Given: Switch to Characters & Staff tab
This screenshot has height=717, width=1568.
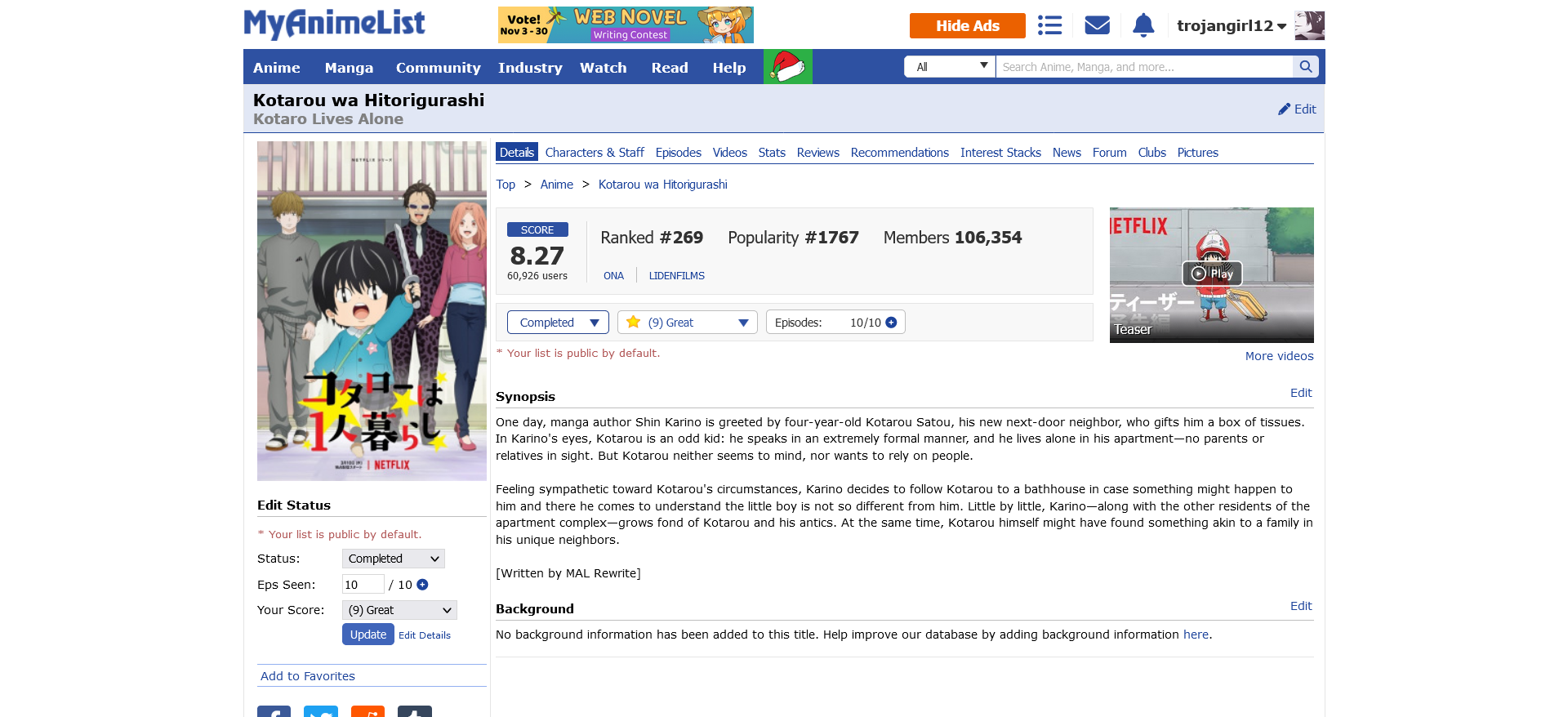Looking at the screenshot, I should [x=595, y=153].
